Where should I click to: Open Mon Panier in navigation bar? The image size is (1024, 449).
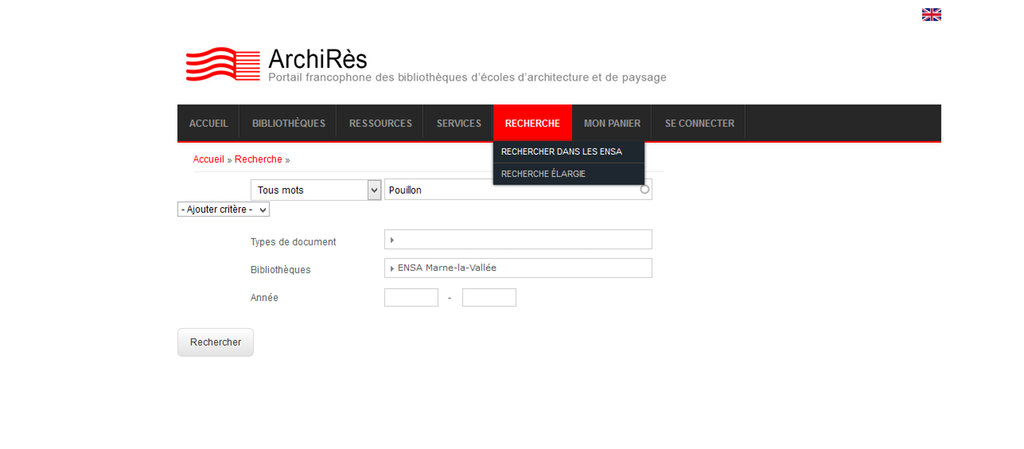612,123
